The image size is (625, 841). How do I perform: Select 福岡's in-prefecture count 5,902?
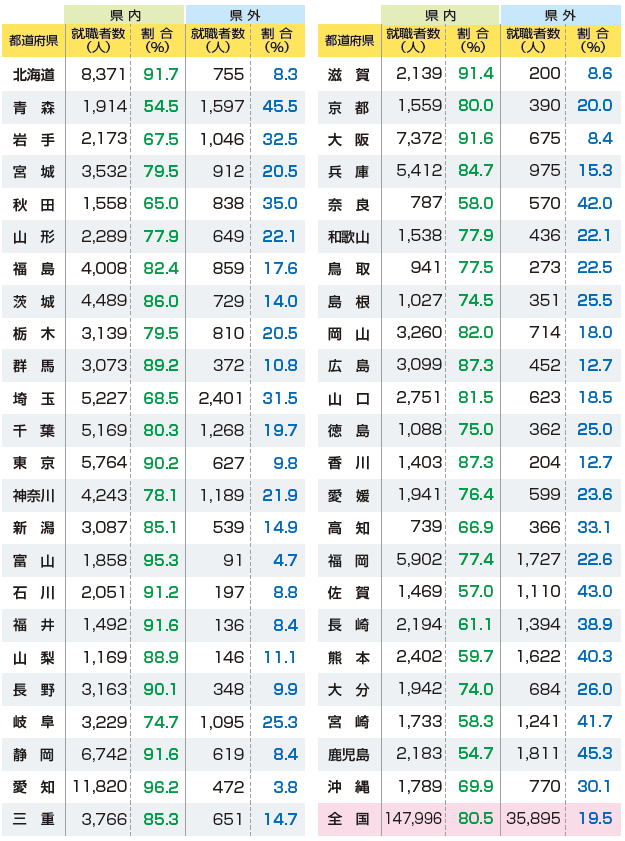click(x=420, y=559)
